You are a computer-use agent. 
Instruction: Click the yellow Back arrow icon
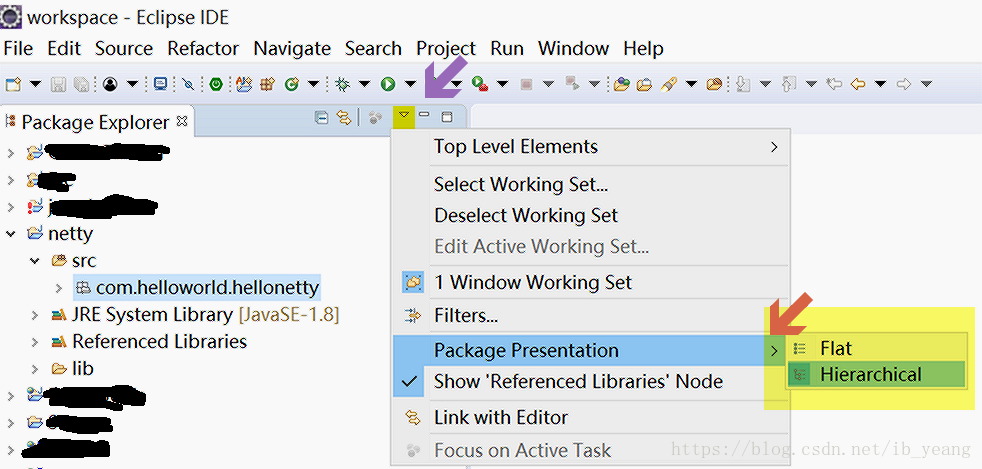858,84
